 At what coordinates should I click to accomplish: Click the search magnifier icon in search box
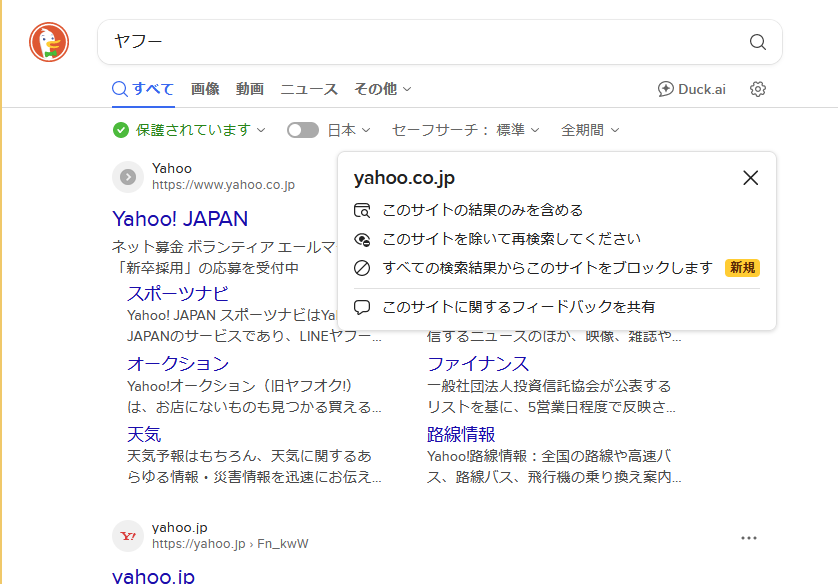click(757, 42)
